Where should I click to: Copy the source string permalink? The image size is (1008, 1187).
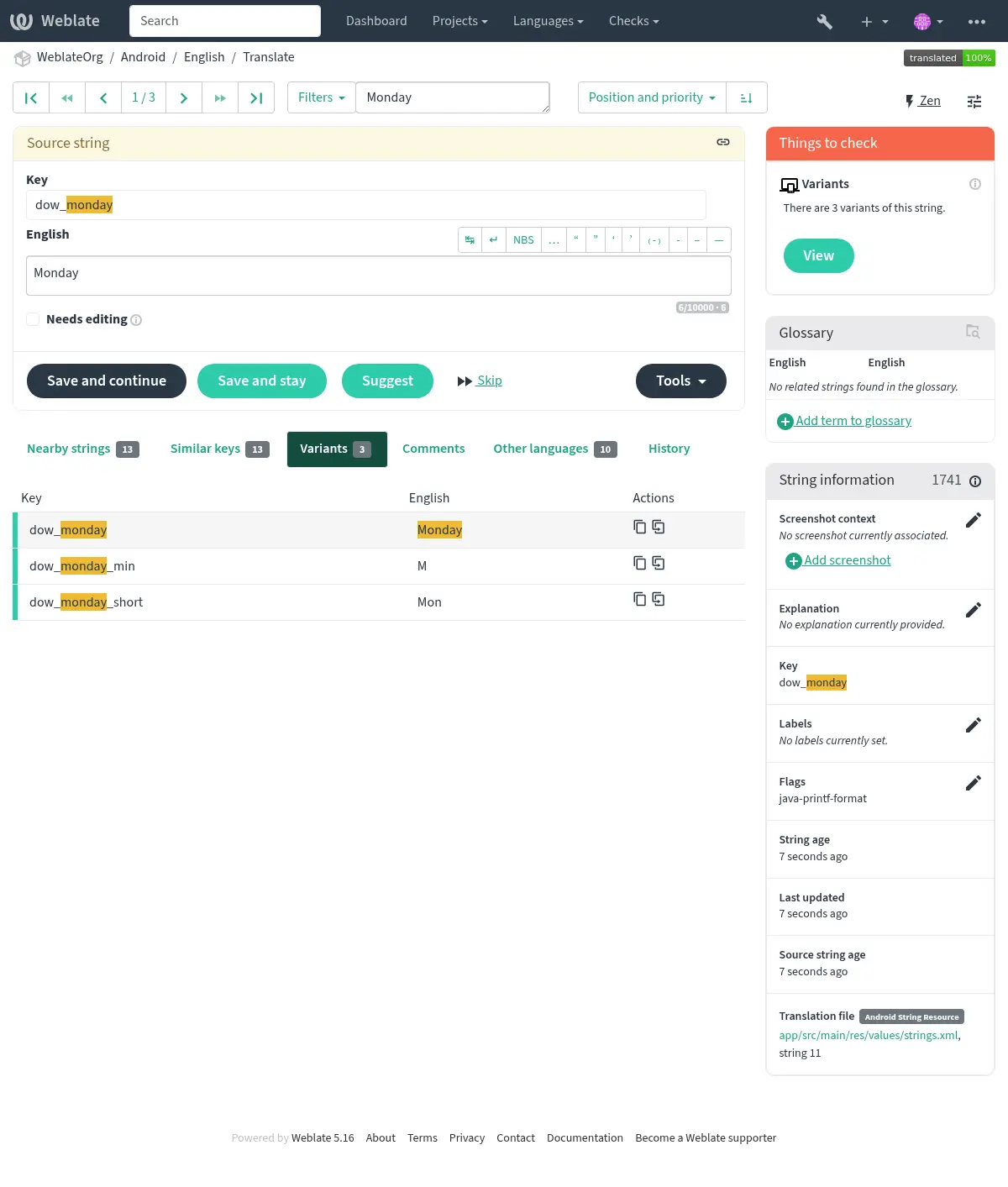click(722, 142)
